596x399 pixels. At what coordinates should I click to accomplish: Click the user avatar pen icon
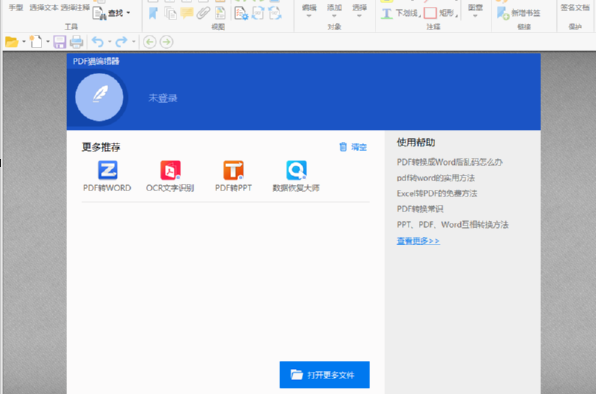pyautogui.click(x=99, y=97)
